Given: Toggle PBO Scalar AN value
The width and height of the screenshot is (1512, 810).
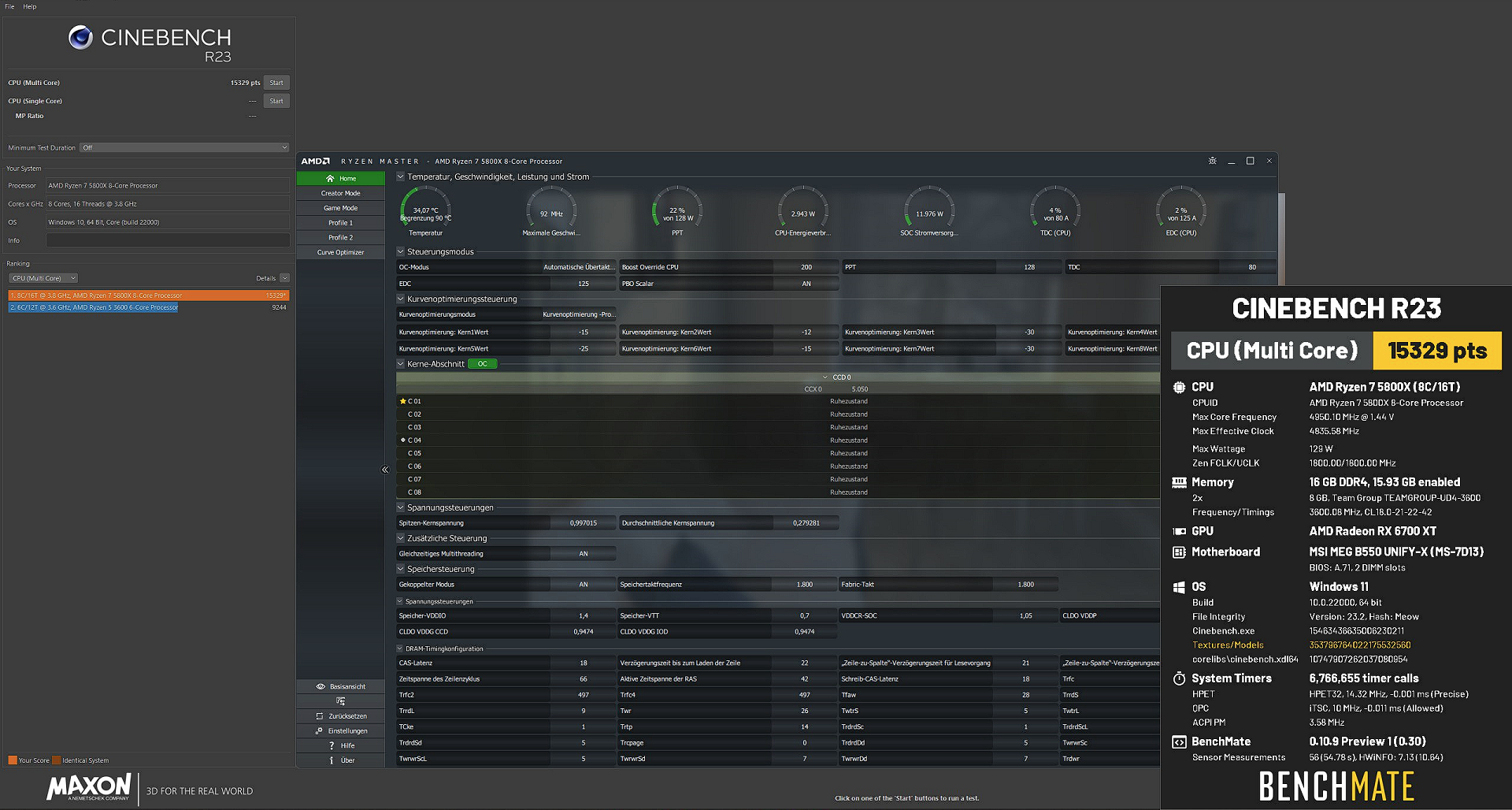Looking at the screenshot, I should [806, 284].
